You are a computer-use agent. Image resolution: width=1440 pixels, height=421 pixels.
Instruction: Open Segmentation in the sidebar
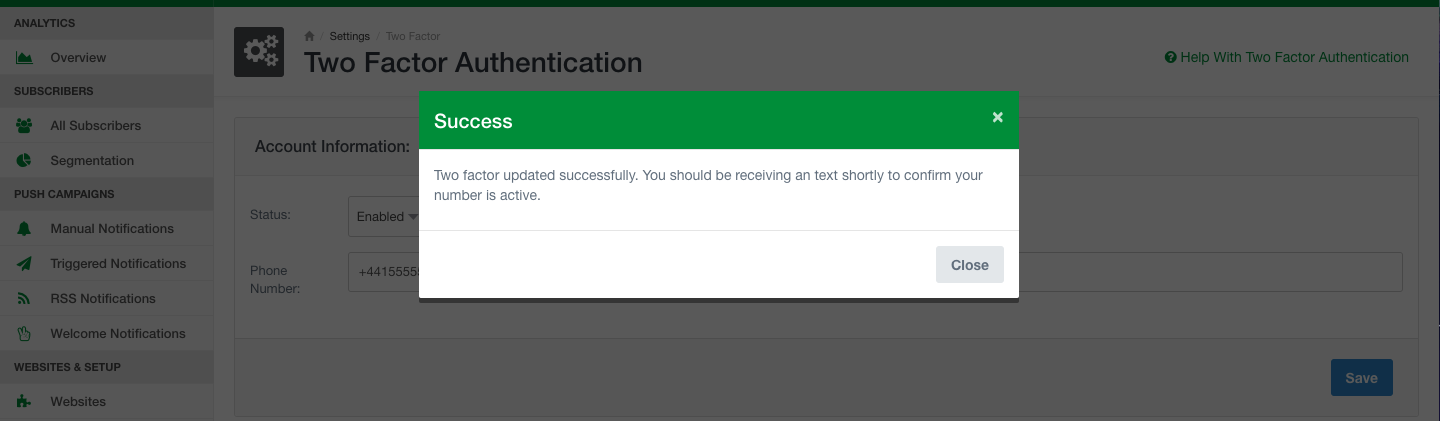click(x=92, y=161)
